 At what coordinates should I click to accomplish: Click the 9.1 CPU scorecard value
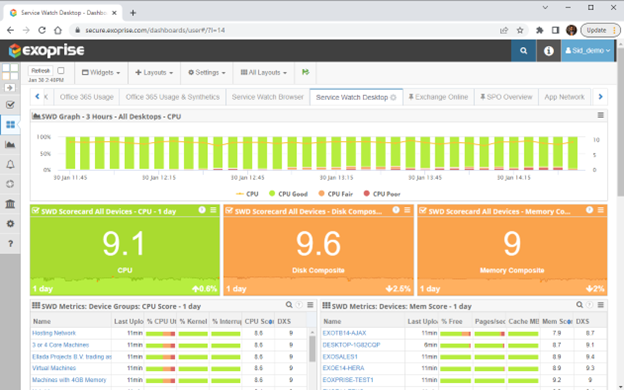(x=124, y=244)
